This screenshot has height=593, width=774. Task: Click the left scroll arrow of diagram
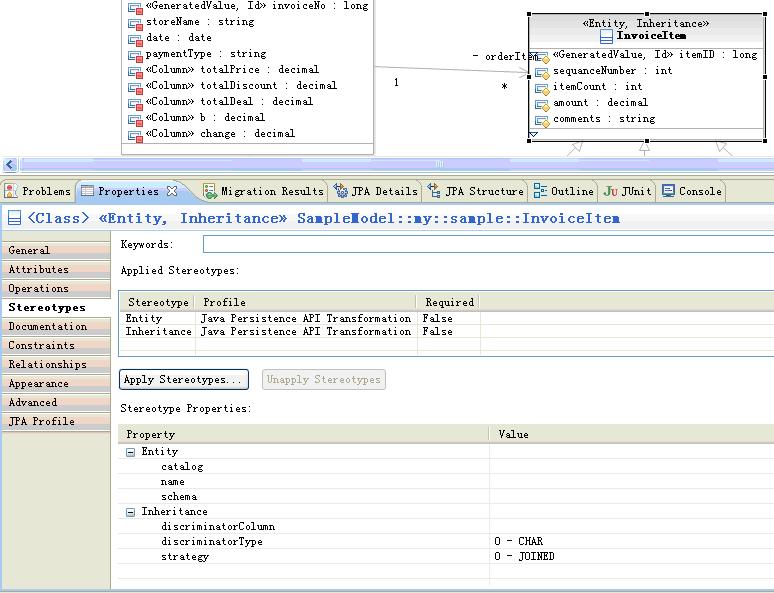pyautogui.click(x=10, y=164)
